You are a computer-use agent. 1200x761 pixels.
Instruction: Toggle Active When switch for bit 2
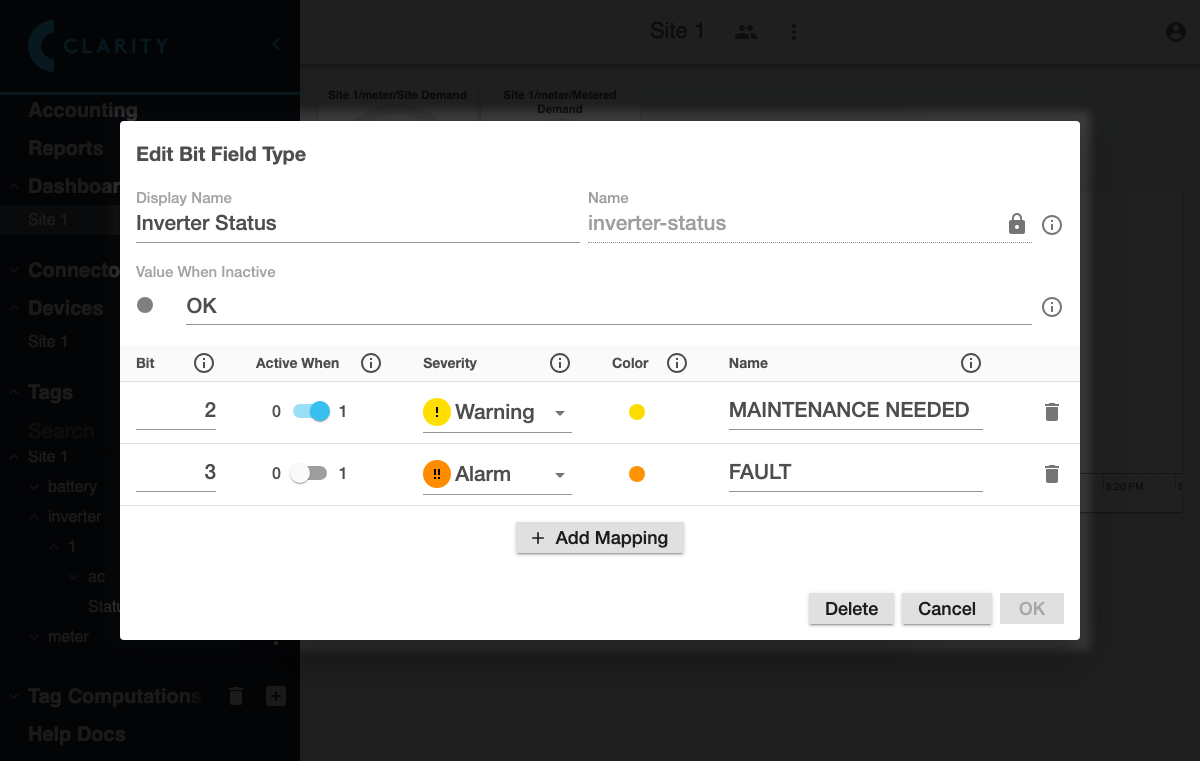pyautogui.click(x=310, y=412)
